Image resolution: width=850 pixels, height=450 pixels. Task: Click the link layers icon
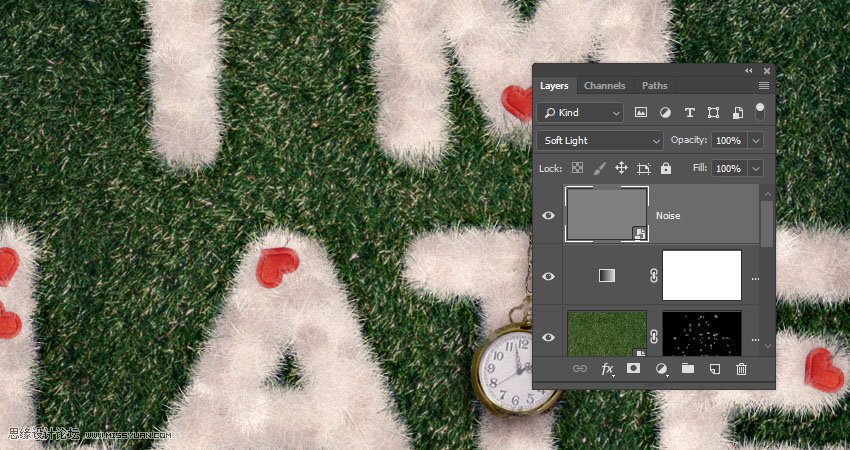coord(579,369)
